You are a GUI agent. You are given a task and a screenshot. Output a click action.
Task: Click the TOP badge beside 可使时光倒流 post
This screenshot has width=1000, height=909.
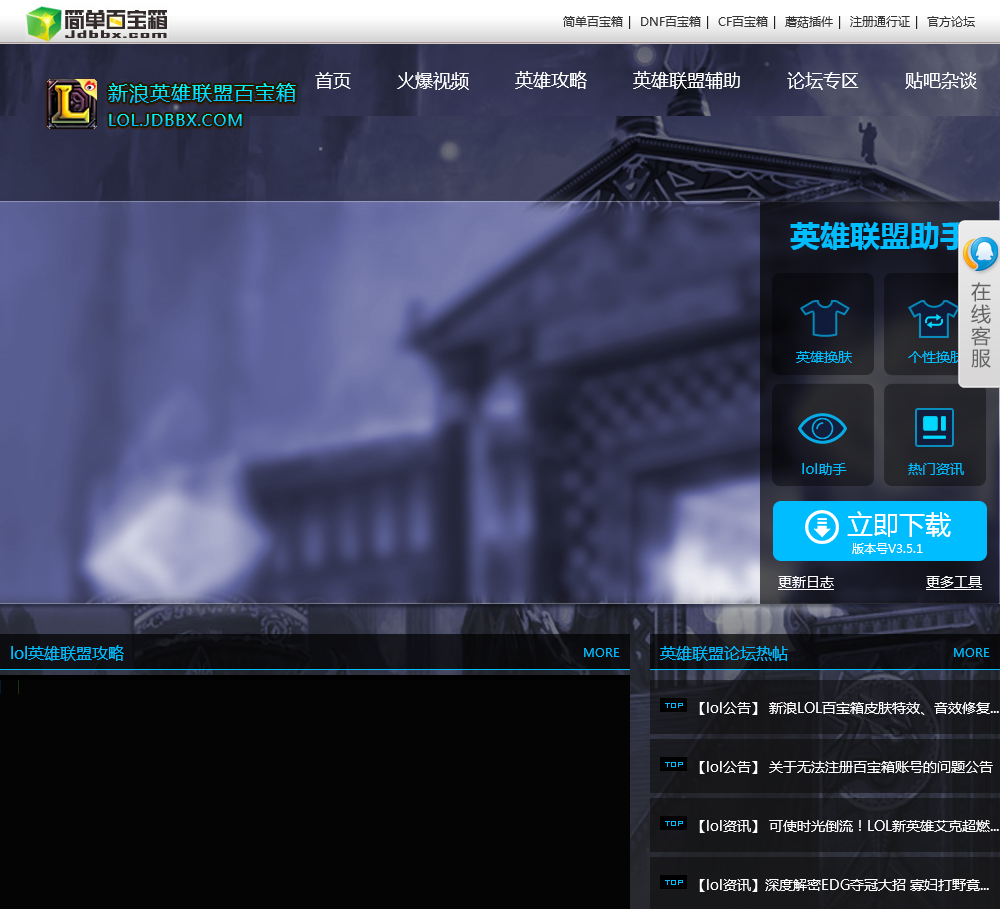click(673, 824)
